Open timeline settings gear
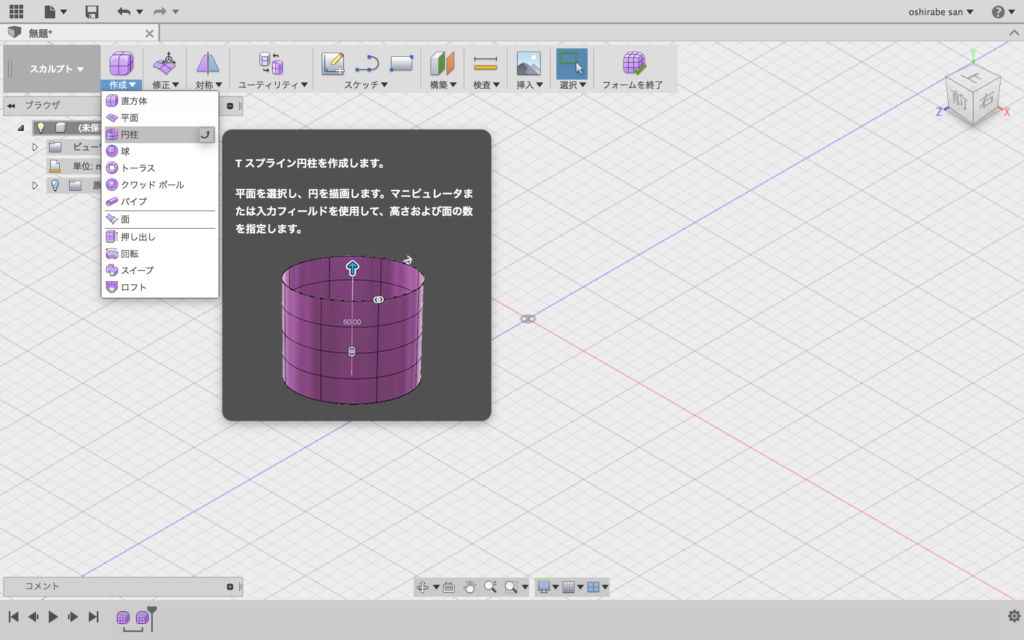1024x640 pixels. (1014, 616)
